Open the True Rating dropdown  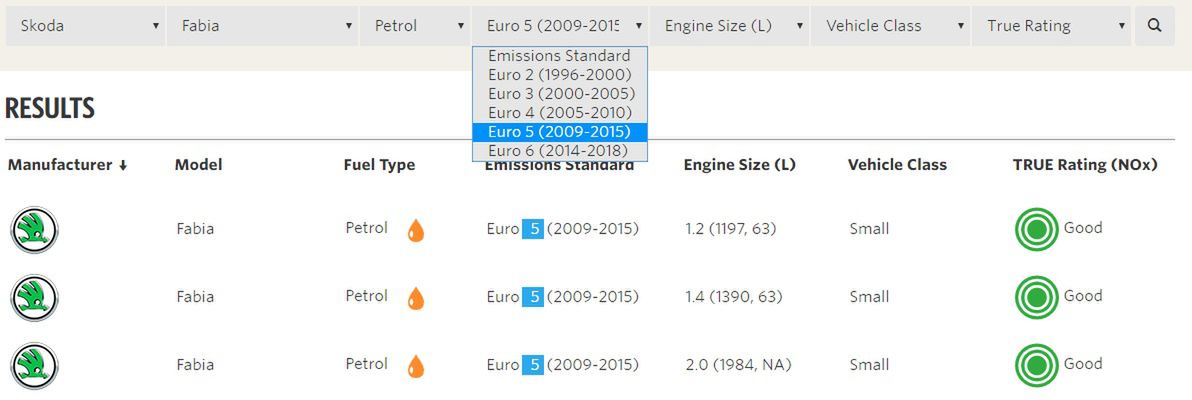coord(1051,26)
